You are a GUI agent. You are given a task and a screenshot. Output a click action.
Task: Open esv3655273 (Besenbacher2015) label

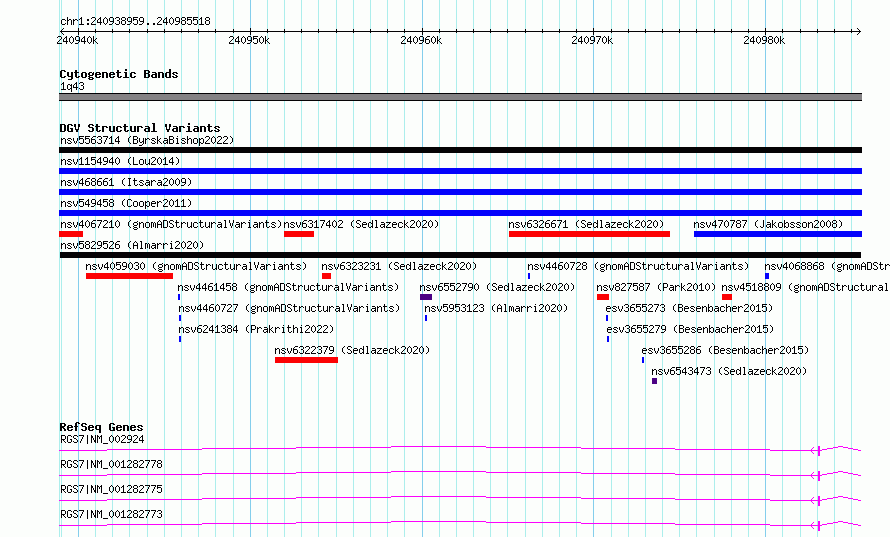689,308
